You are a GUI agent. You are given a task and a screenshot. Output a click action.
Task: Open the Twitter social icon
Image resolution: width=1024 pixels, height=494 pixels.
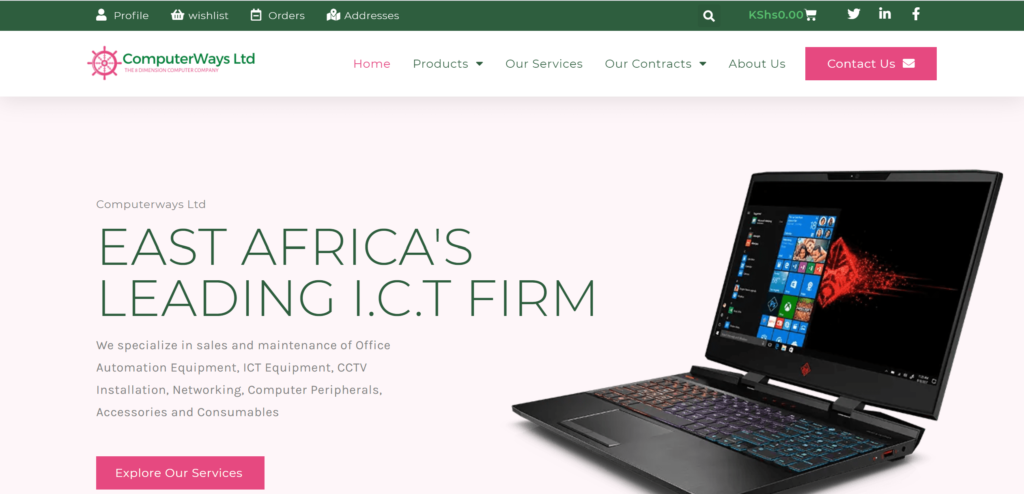click(x=854, y=14)
